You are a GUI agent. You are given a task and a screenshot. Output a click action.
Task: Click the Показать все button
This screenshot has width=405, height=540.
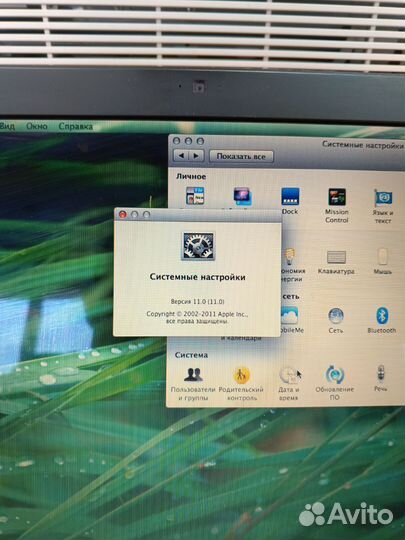(x=241, y=156)
